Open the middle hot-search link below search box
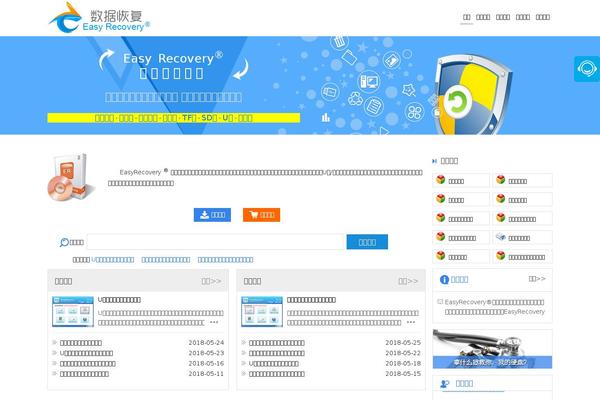Viewport: 600px width, 400px height. coord(166,260)
